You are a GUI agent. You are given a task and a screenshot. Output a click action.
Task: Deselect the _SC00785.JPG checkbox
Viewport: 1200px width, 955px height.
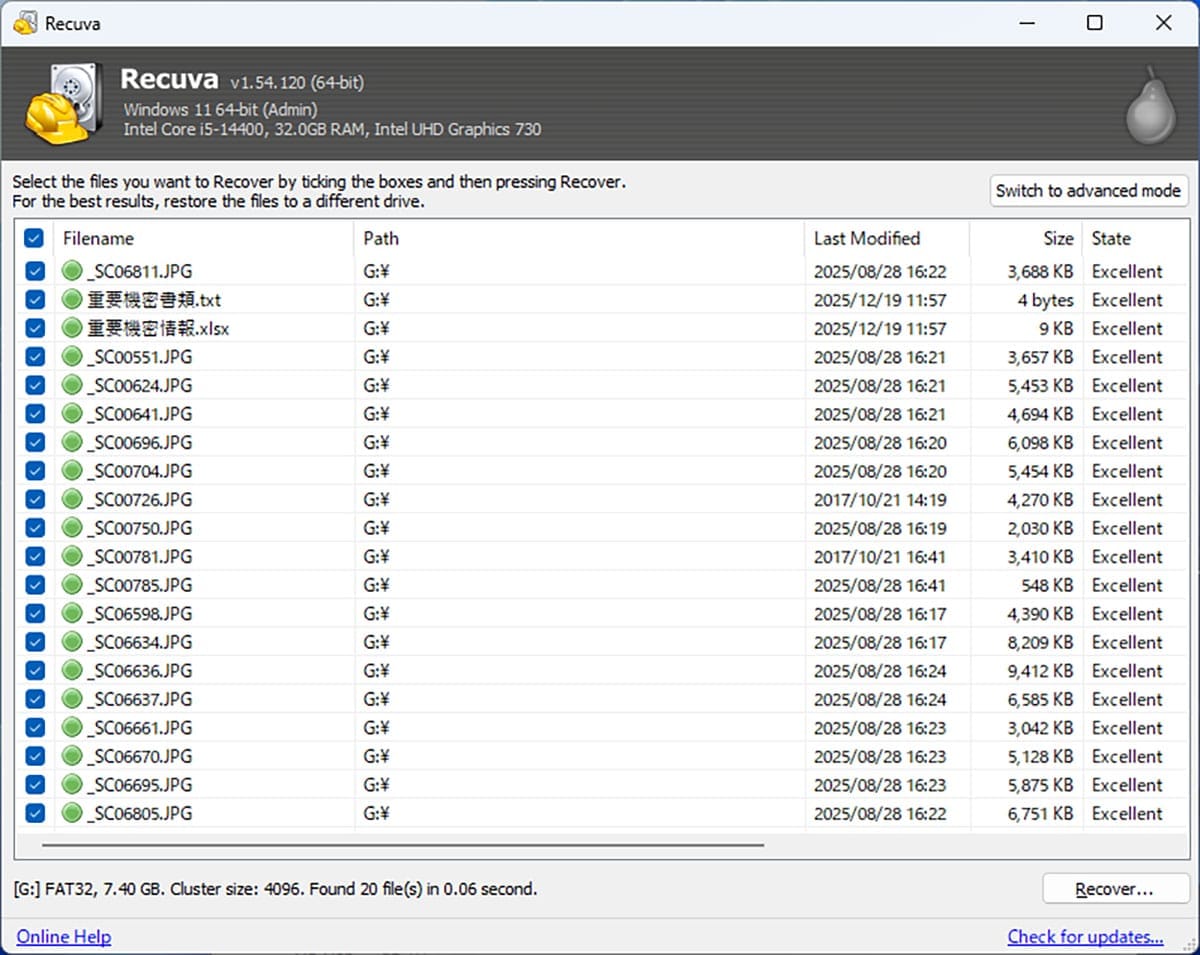34,585
